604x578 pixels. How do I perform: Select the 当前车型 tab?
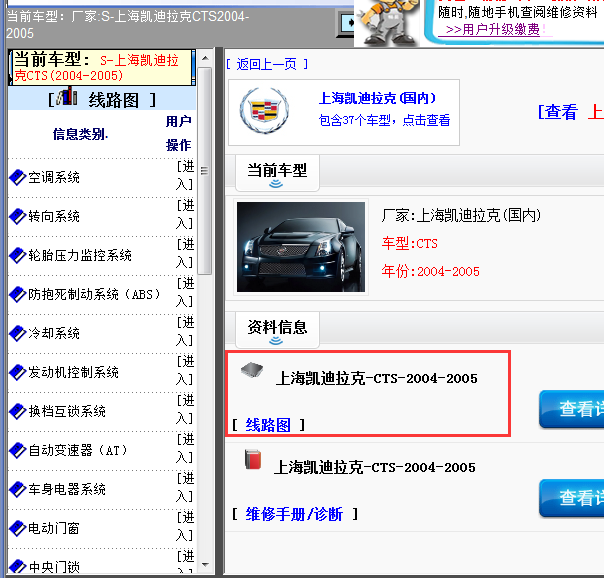point(277,173)
